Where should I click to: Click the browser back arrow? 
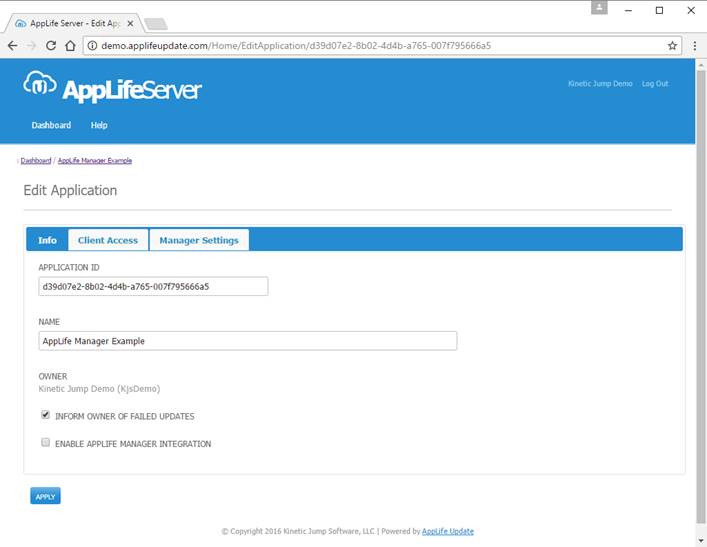13,46
